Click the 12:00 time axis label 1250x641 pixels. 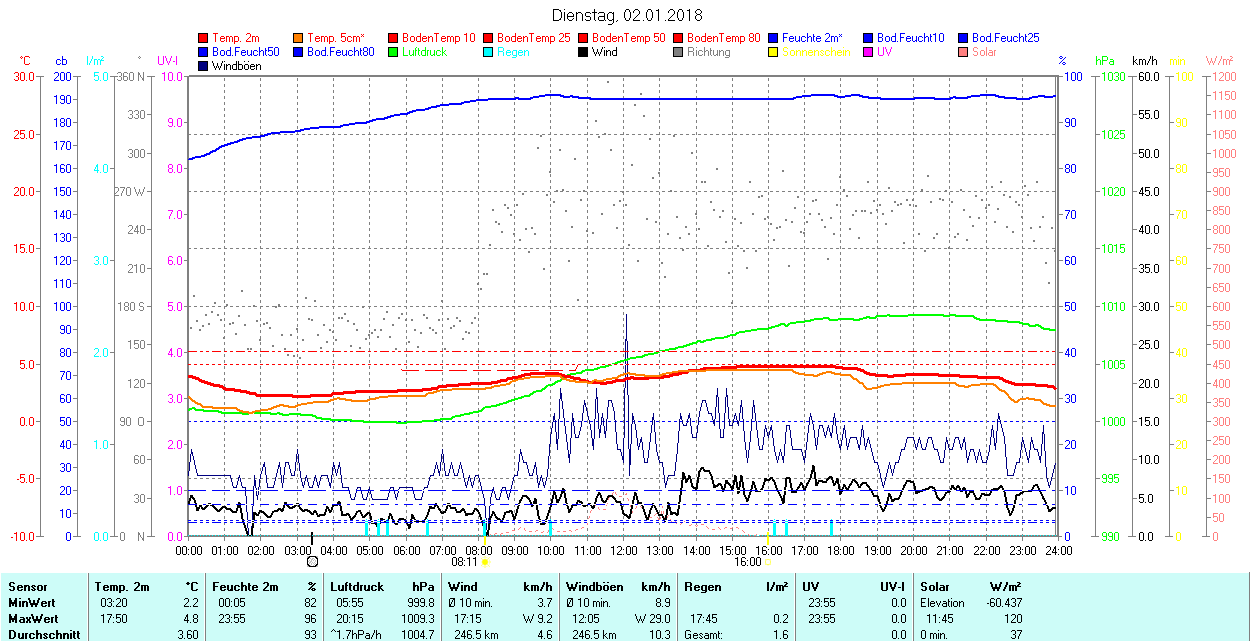click(x=624, y=550)
